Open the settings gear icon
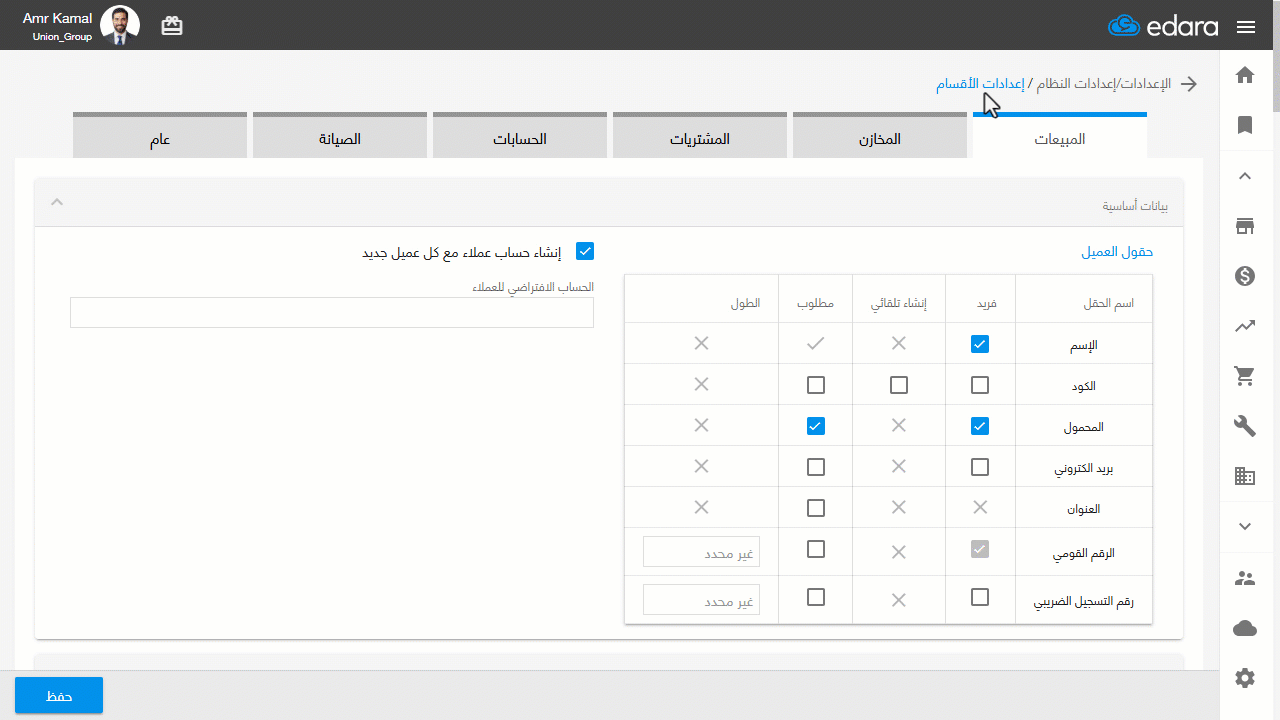This screenshot has height=720, width=1280. [1245, 678]
